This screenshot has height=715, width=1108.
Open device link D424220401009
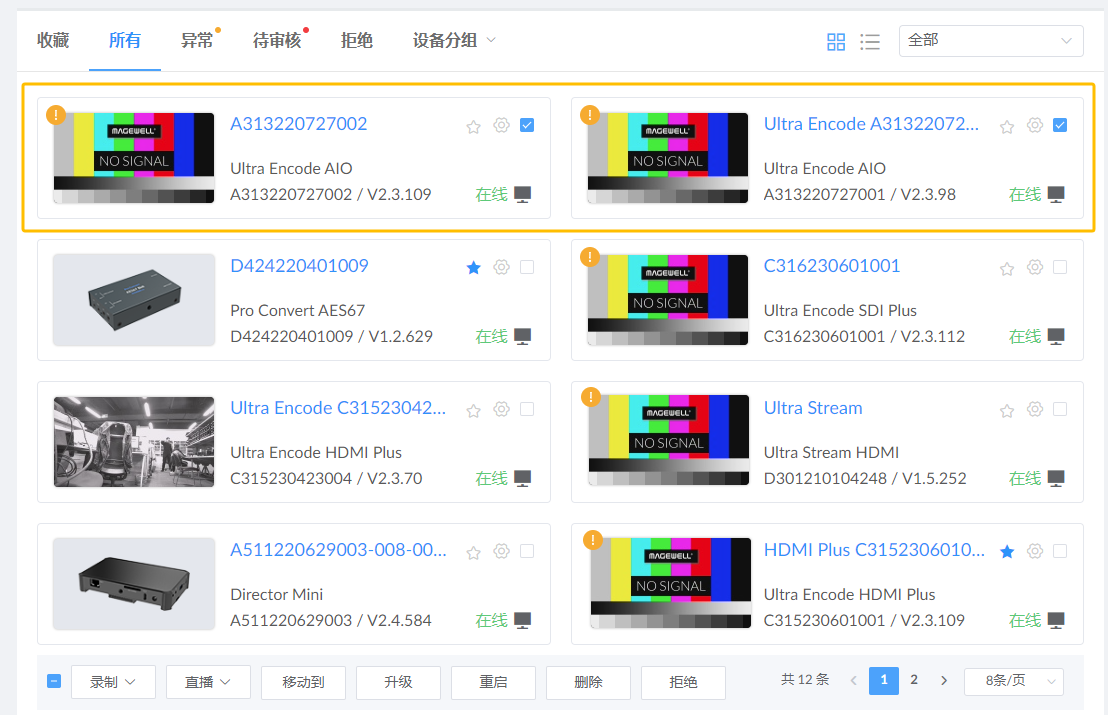tap(299, 266)
